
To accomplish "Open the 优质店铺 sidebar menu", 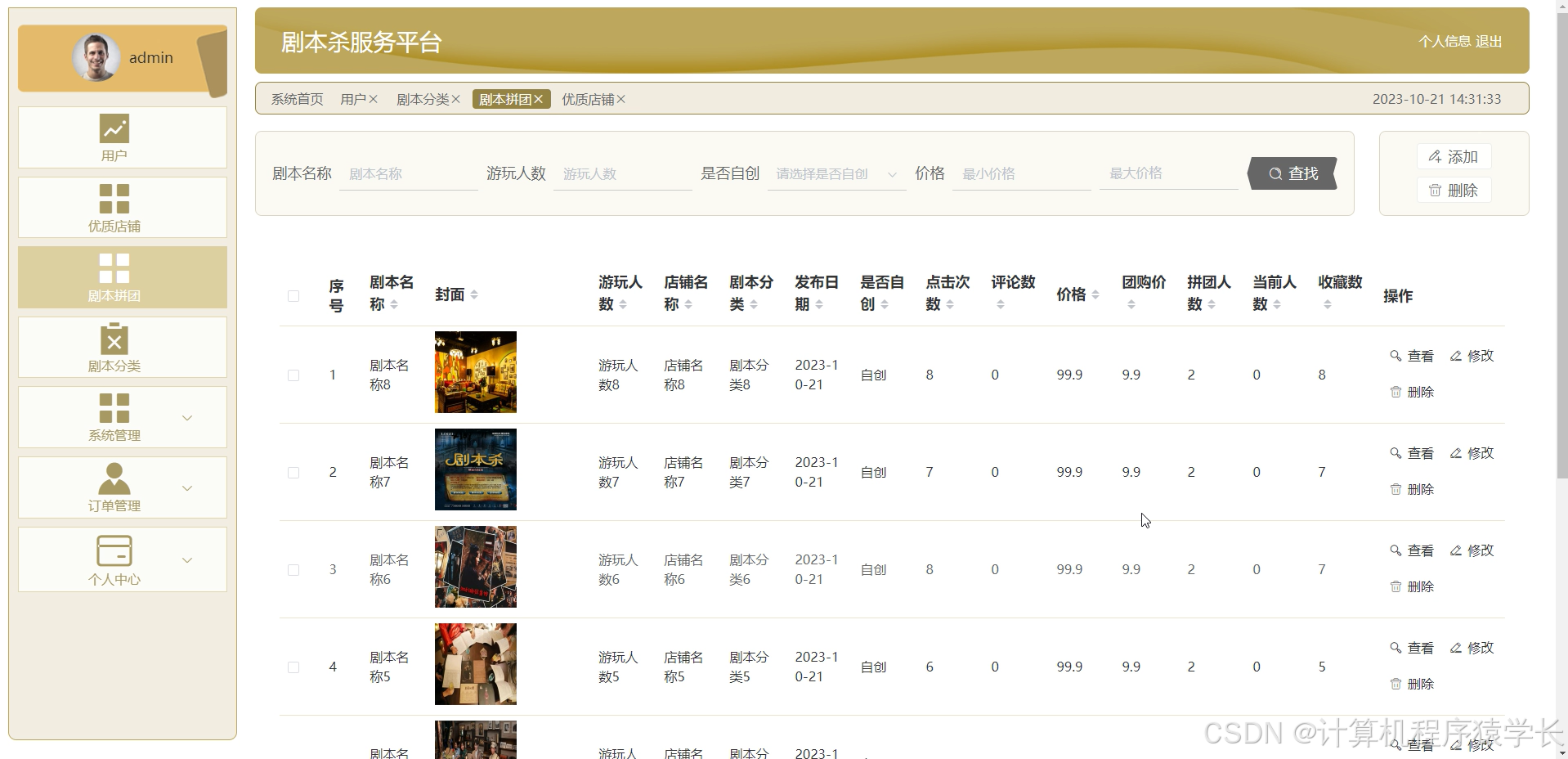I will tap(123, 208).
